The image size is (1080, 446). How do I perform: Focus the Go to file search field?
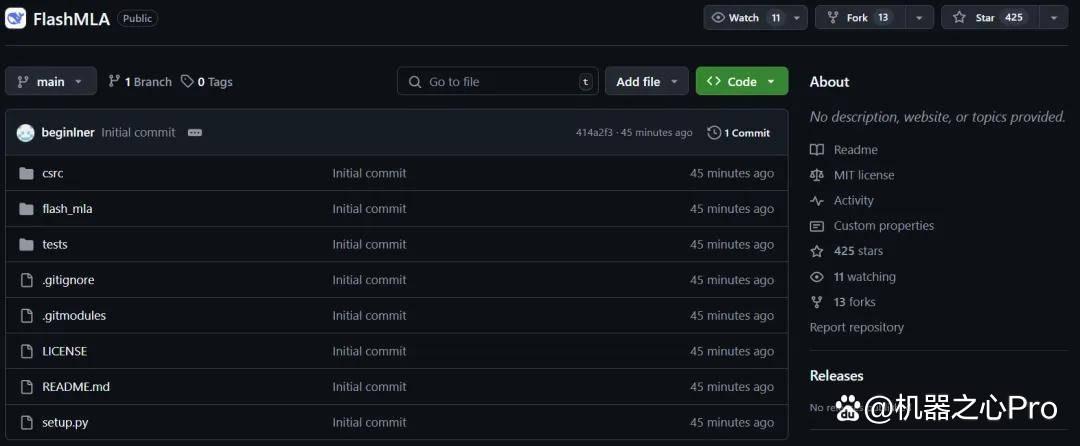tap(497, 81)
